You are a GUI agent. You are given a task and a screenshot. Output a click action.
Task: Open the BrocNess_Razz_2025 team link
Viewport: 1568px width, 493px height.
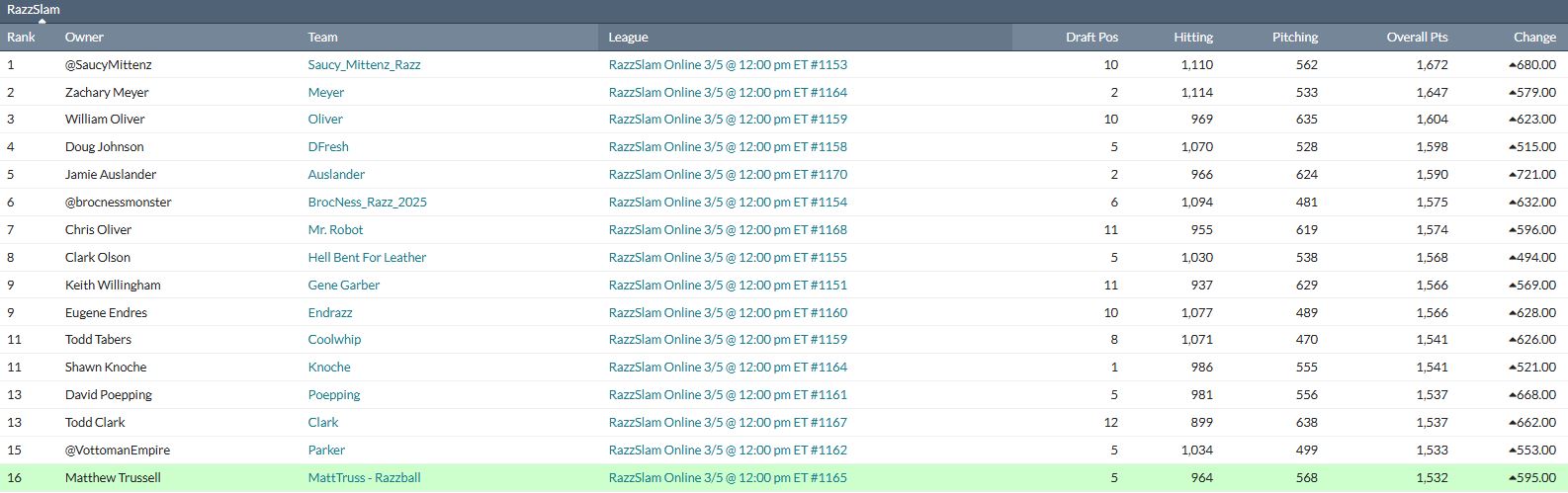tap(368, 202)
